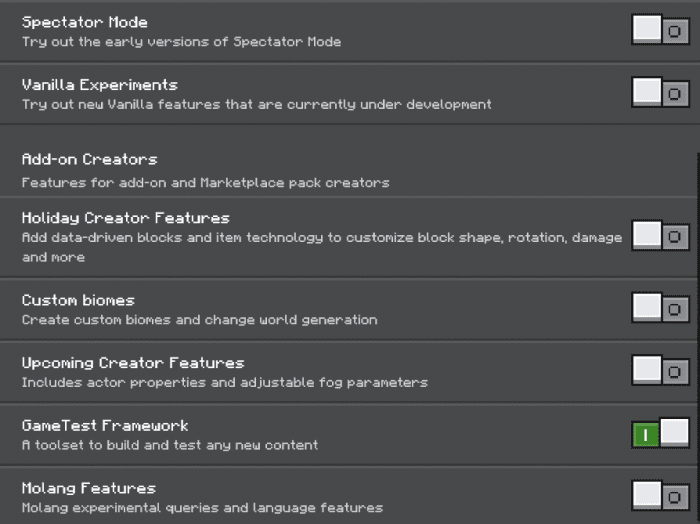The height and width of the screenshot is (524, 700).
Task: Select the Vanilla Experiments option label
Action: [100, 85]
